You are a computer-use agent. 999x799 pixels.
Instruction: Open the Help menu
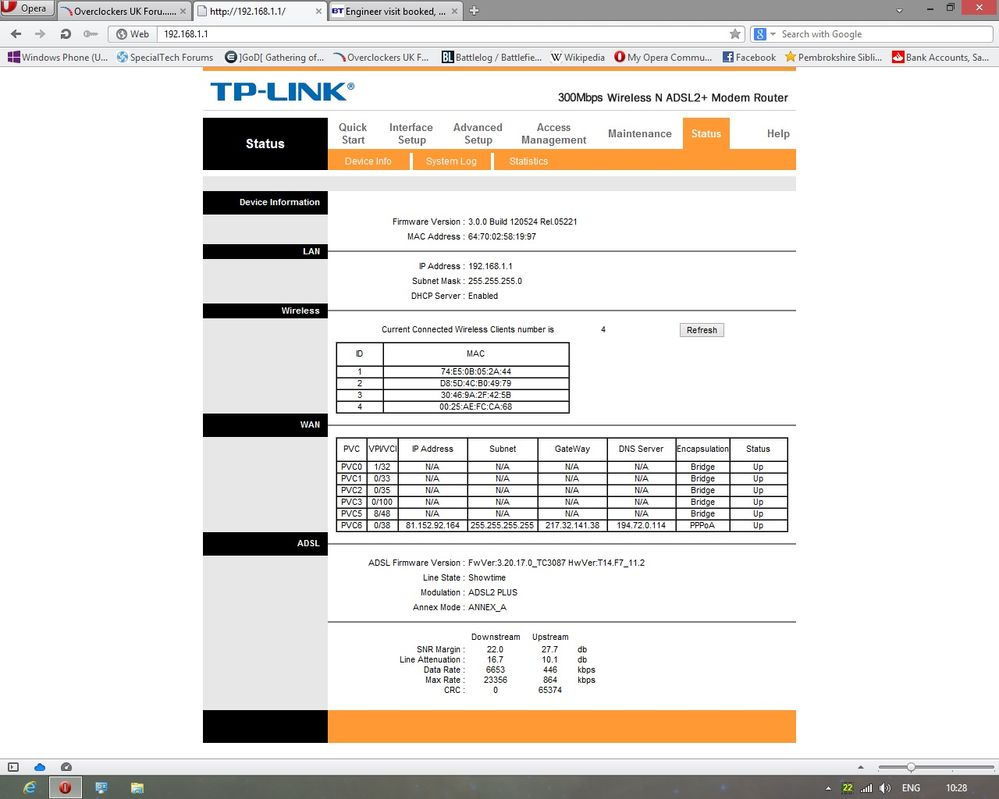click(x=778, y=133)
